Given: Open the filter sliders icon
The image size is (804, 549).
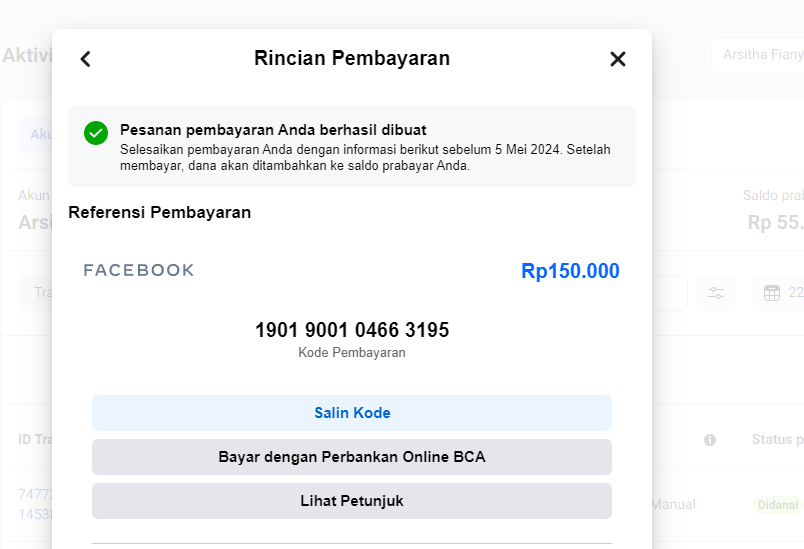Looking at the screenshot, I should tap(716, 293).
